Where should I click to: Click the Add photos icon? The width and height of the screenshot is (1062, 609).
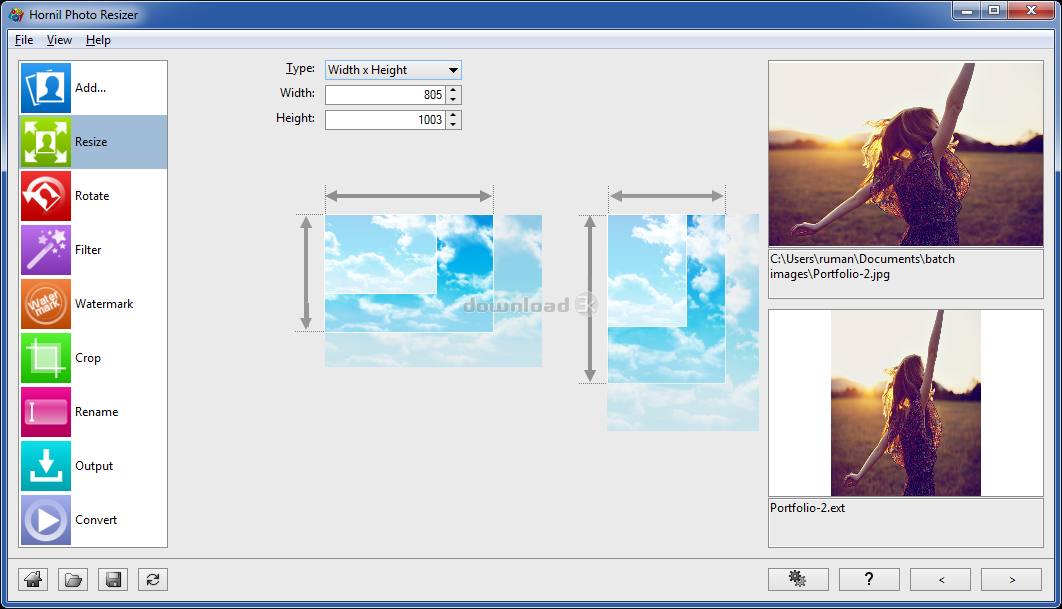[x=45, y=88]
